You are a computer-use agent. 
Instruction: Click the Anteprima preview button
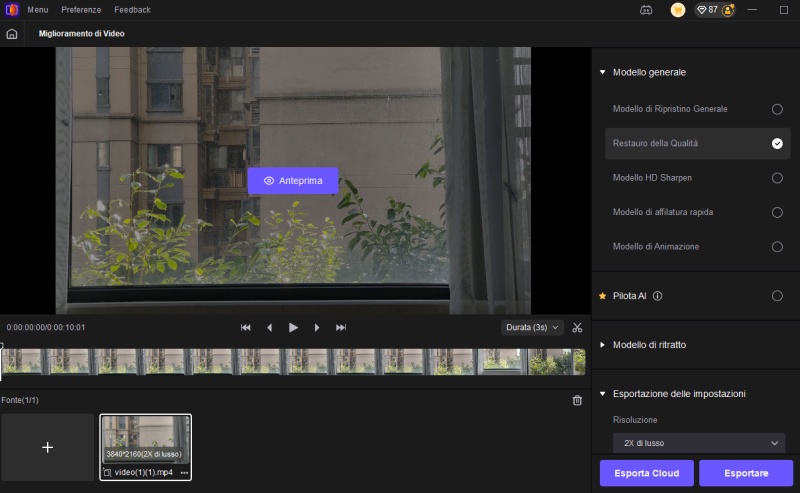(293, 181)
